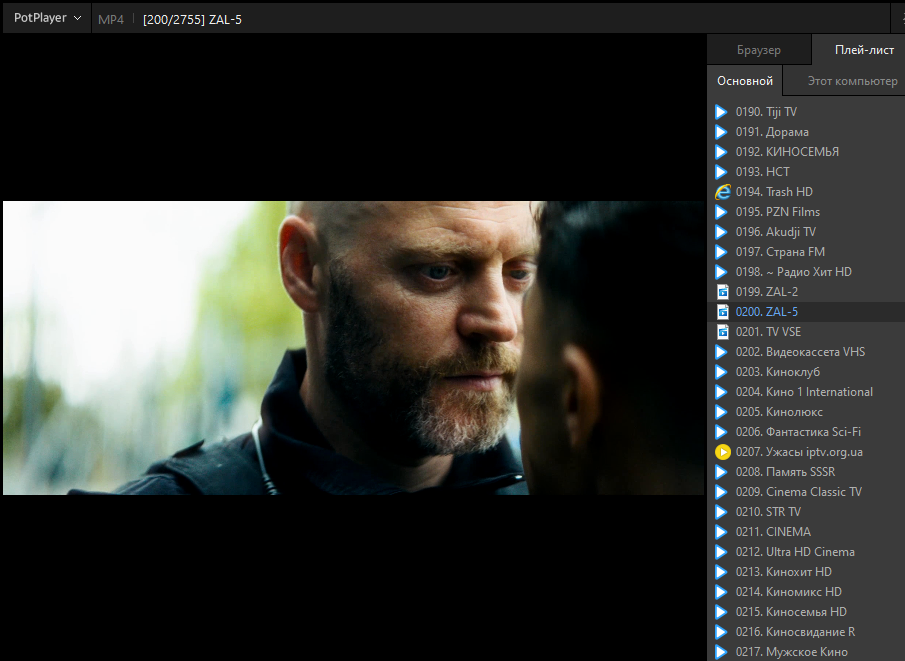Click the '[200/2755] ZAL-5' title text
905x661 pixels.
coord(192,20)
